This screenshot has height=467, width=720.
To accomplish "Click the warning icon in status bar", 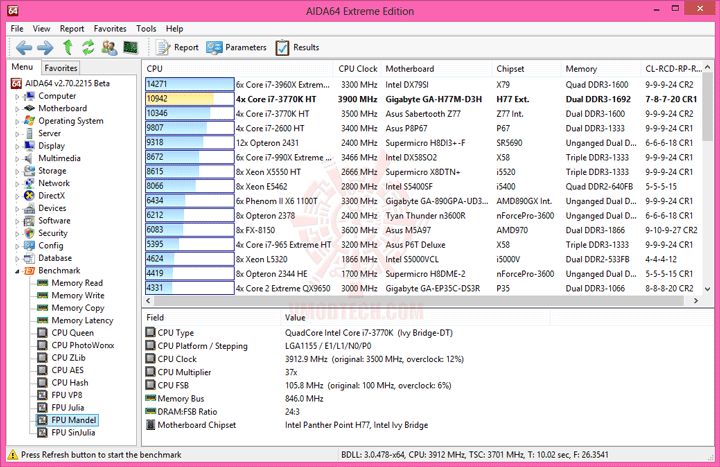I will (x=13, y=455).
